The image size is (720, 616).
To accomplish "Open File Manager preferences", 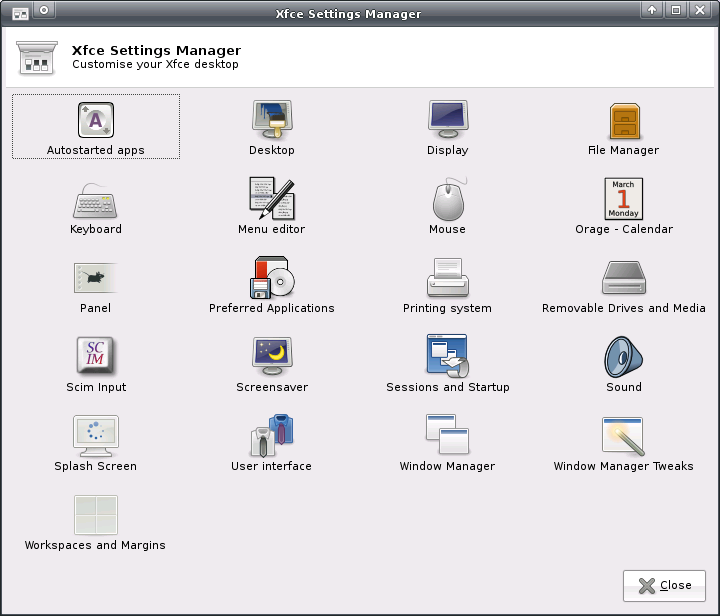I will point(624,127).
